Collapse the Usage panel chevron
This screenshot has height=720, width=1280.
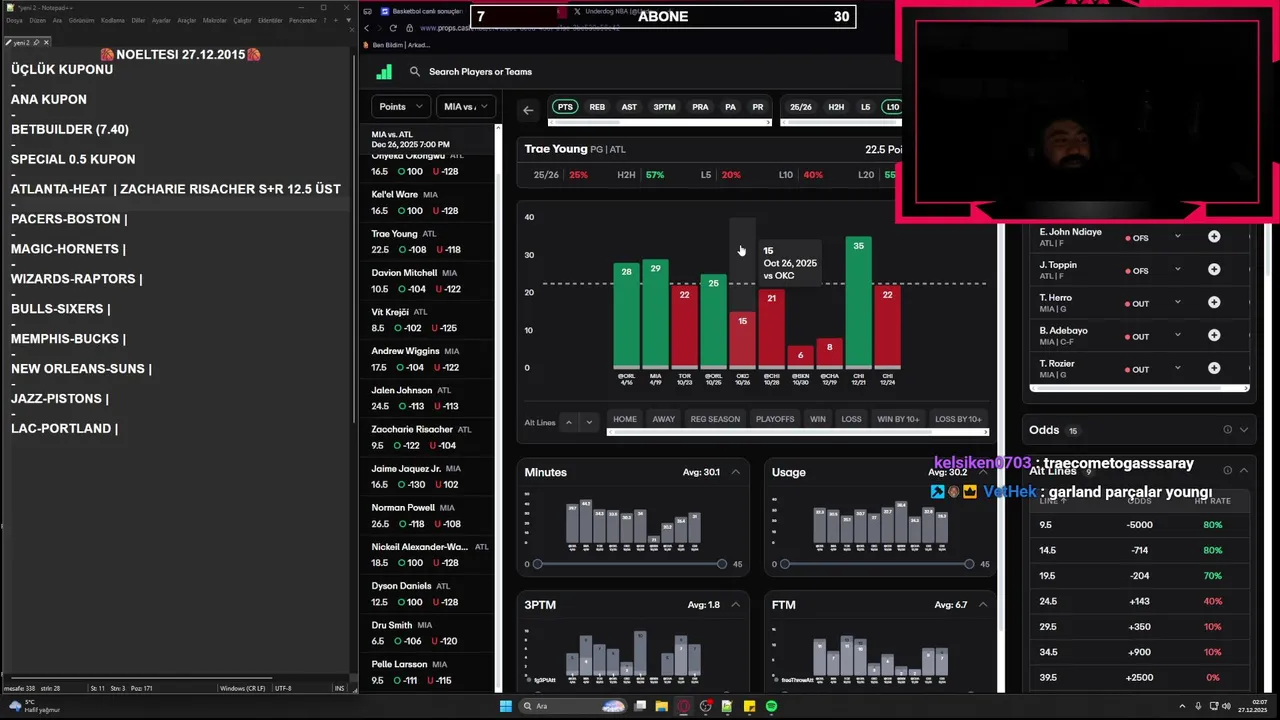[x=983, y=472]
